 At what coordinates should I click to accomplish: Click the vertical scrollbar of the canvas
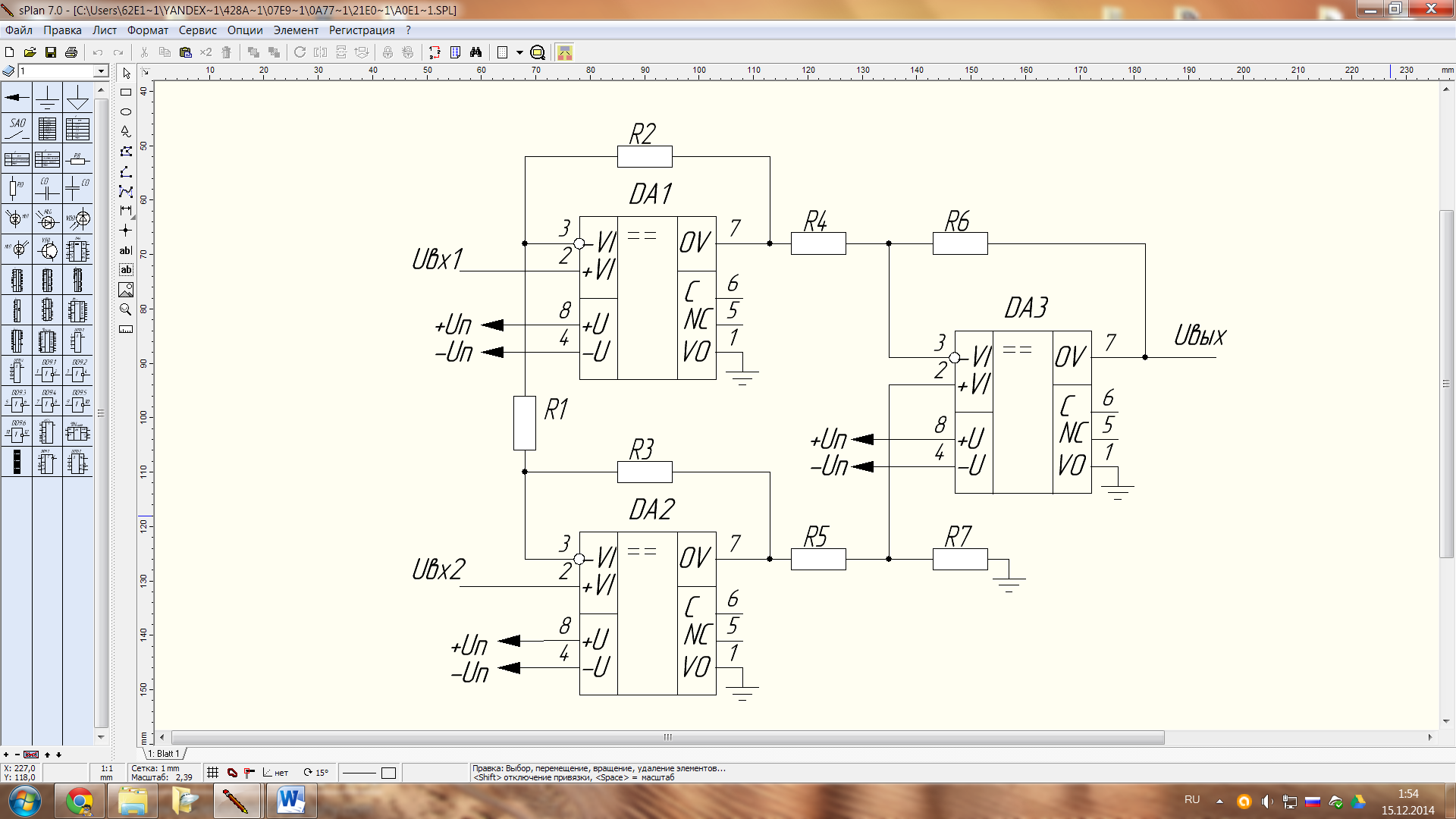(x=1446, y=383)
